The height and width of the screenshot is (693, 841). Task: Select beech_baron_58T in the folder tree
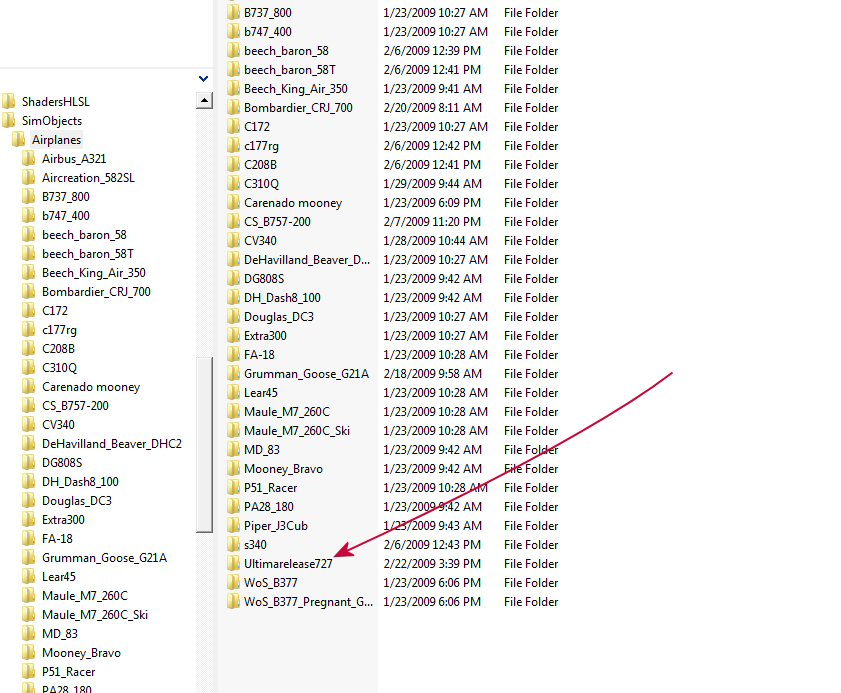[88, 253]
